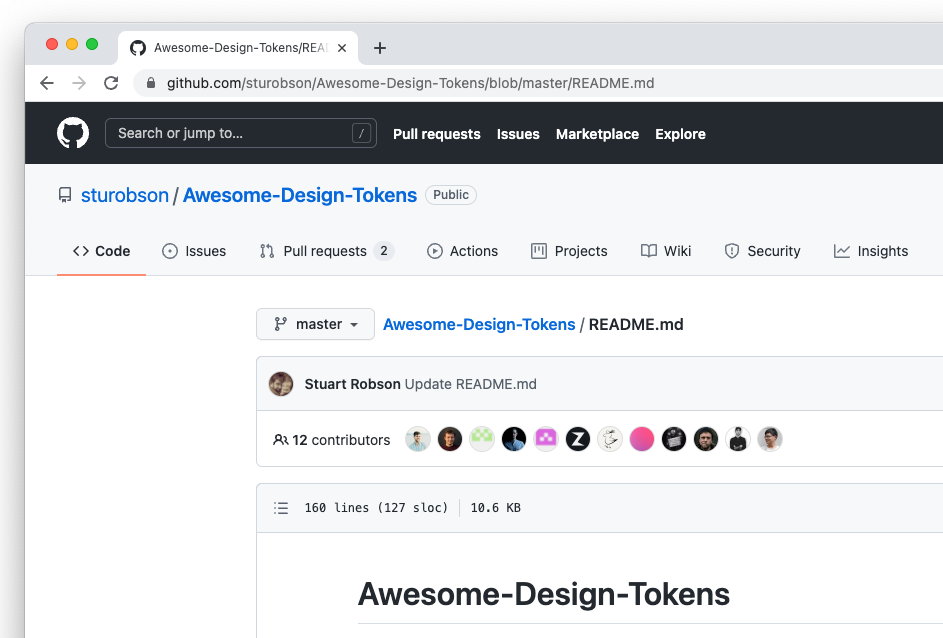Open Explore in the top navigation
Viewport: 943px width, 638px height.
(x=680, y=134)
